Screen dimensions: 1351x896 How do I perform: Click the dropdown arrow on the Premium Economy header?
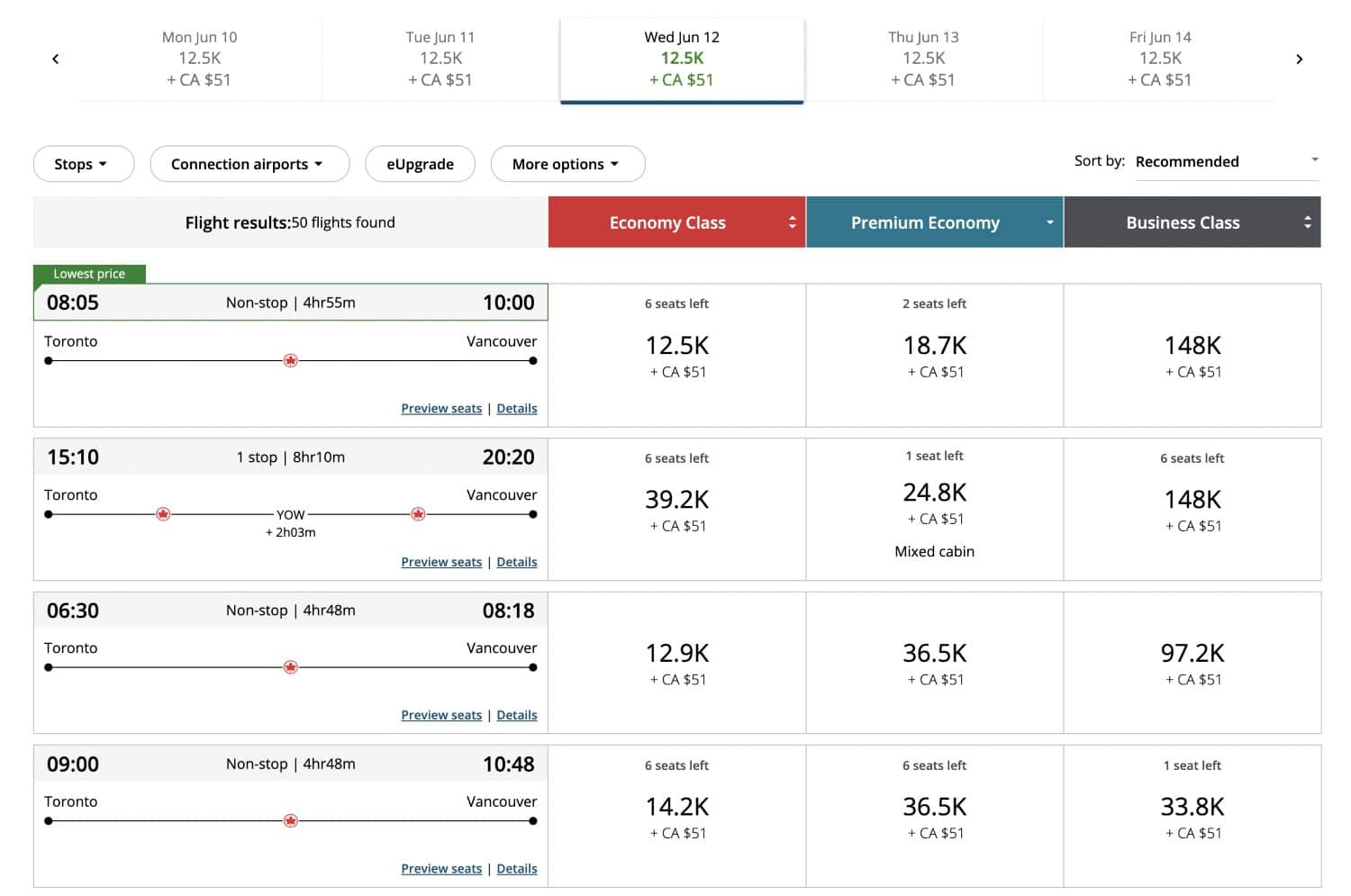(1048, 222)
